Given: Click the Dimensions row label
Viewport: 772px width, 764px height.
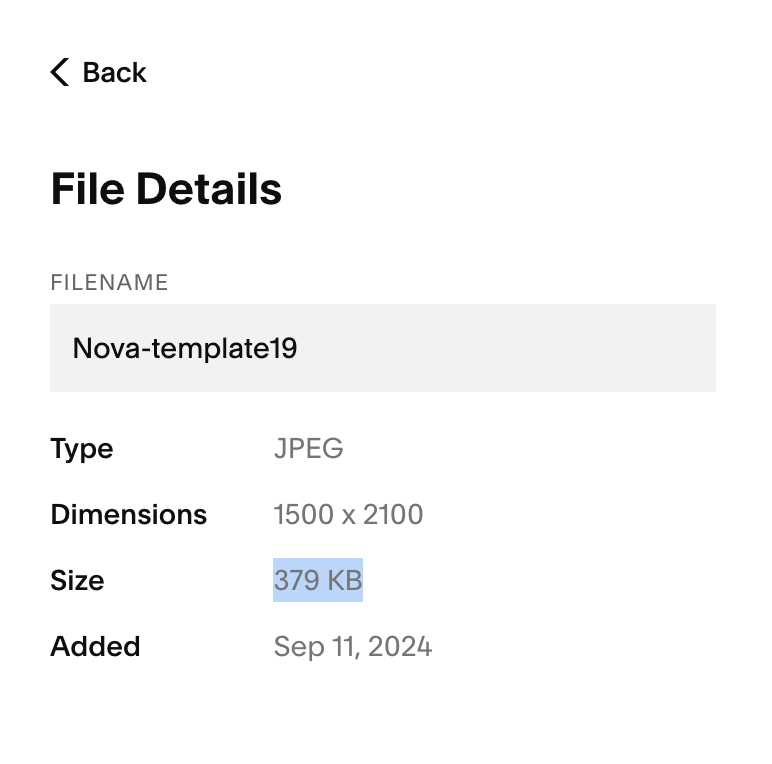Looking at the screenshot, I should pyautogui.click(x=129, y=514).
